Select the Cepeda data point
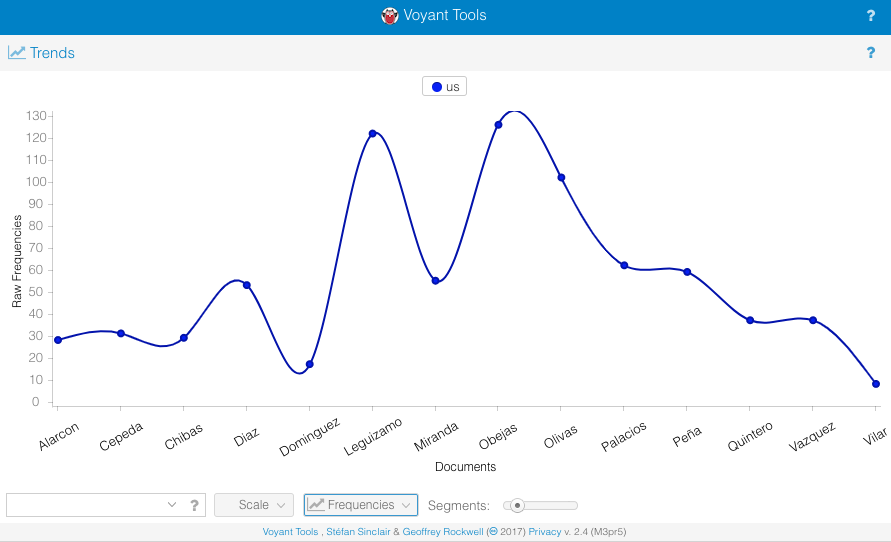The width and height of the screenshot is (891, 542). coord(120,333)
